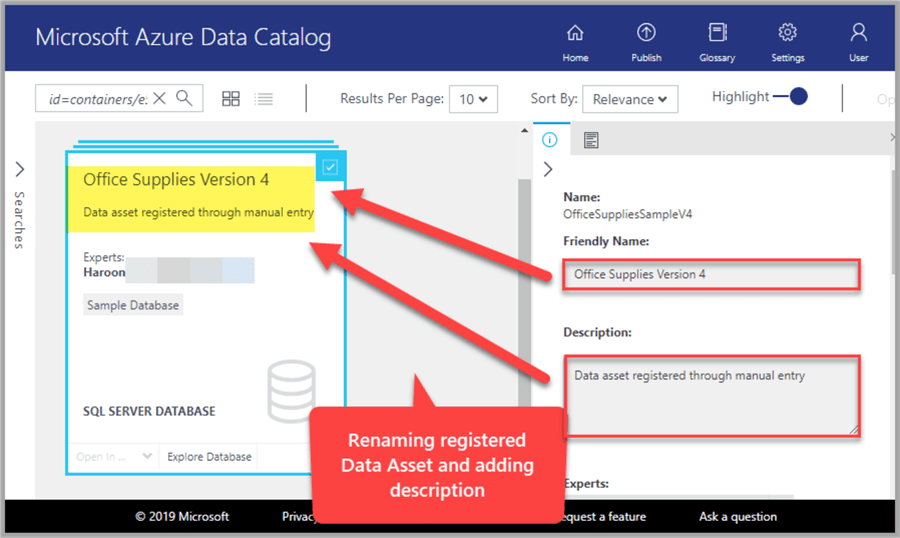Viewport: 900px width, 538px height.
Task: Switch results to list view
Action: click(264, 99)
